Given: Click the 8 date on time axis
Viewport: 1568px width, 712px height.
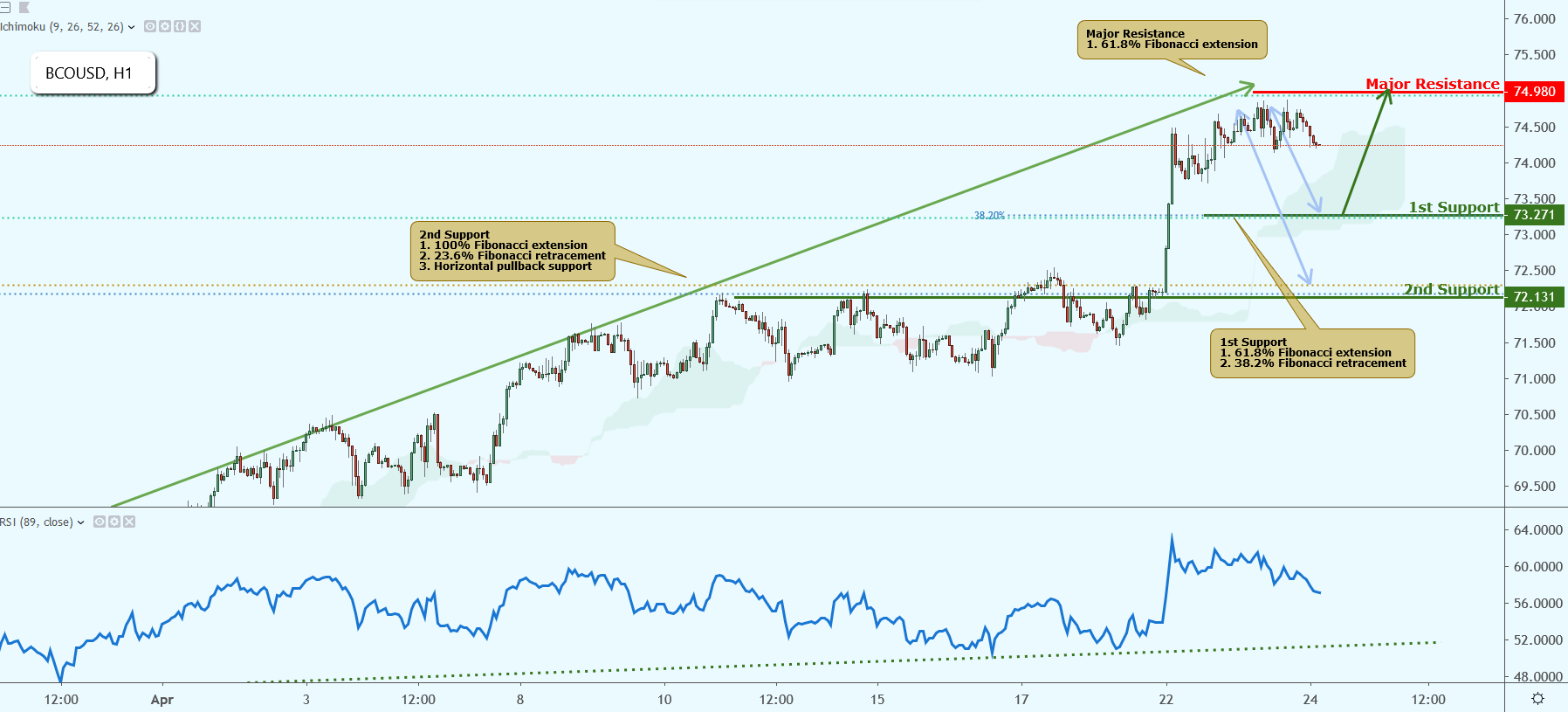Looking at the screenshot, I should click(520, 700).
